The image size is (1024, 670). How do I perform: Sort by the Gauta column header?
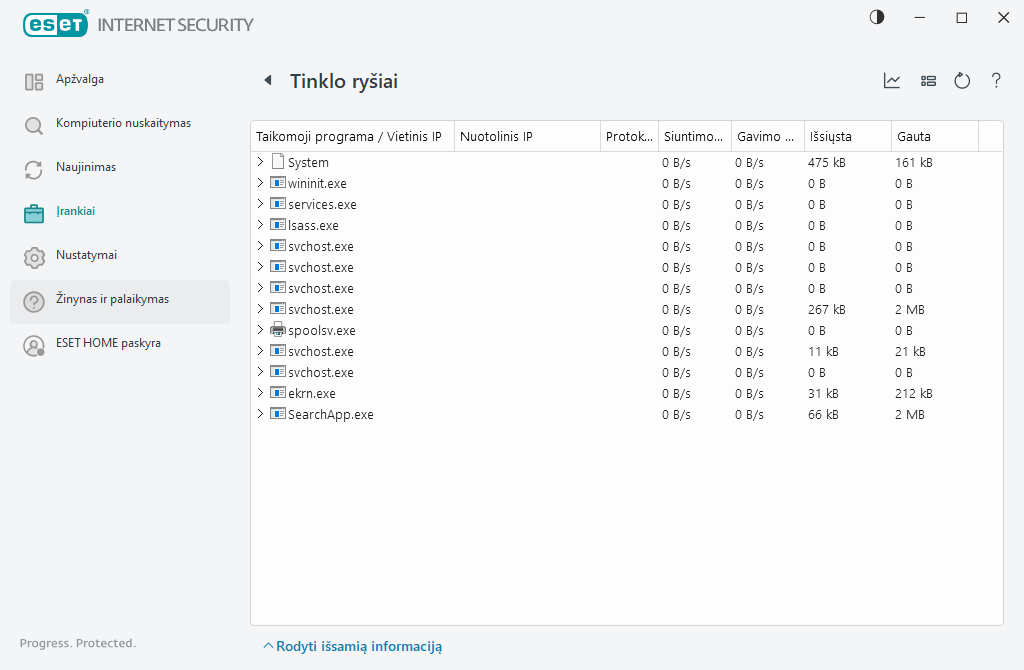[x=914, y=136]
